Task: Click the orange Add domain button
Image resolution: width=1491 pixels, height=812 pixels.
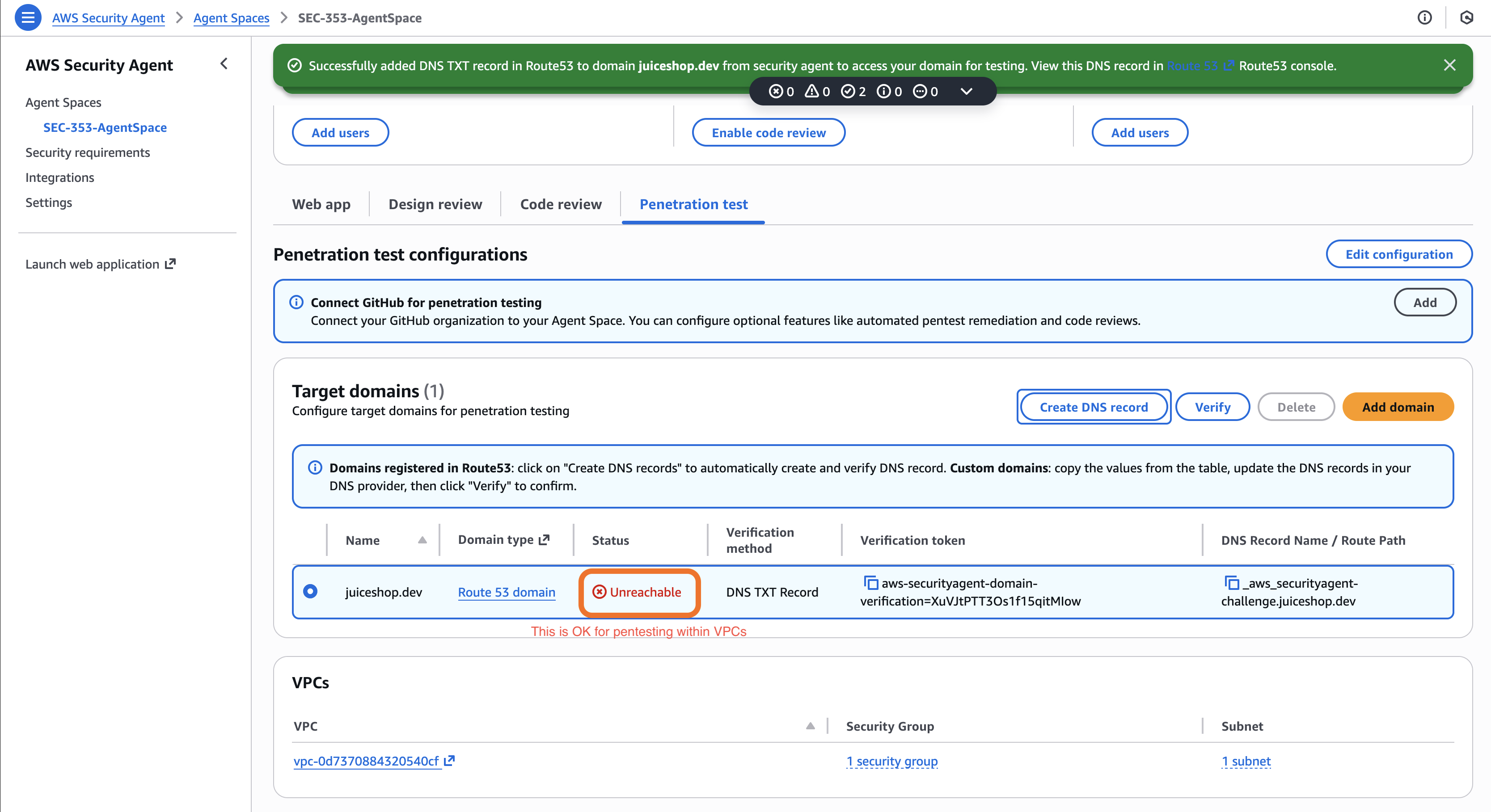Action: click(1397, 407)
